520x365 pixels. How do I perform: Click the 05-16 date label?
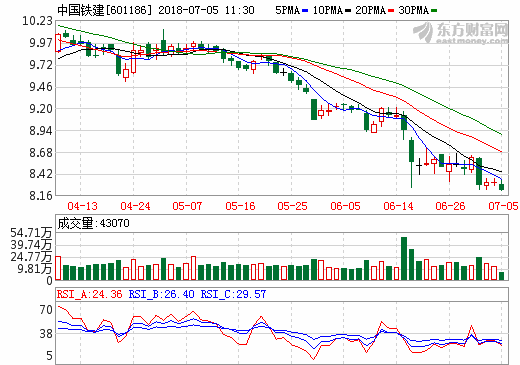pyautogui.click(x=240, y=206)
